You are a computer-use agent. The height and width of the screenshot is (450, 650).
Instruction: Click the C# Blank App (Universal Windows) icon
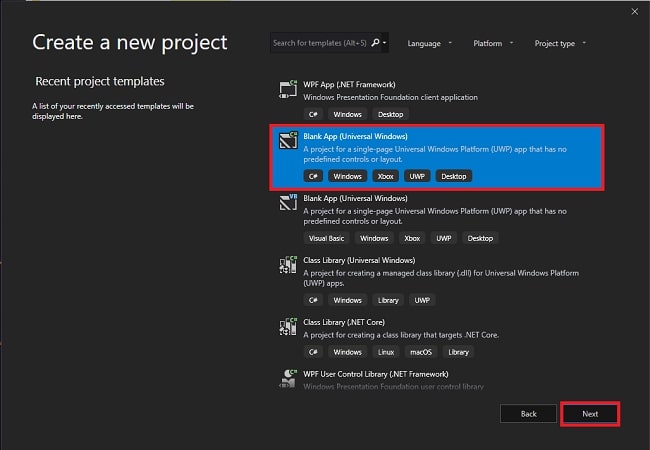(x=288, y=140)
